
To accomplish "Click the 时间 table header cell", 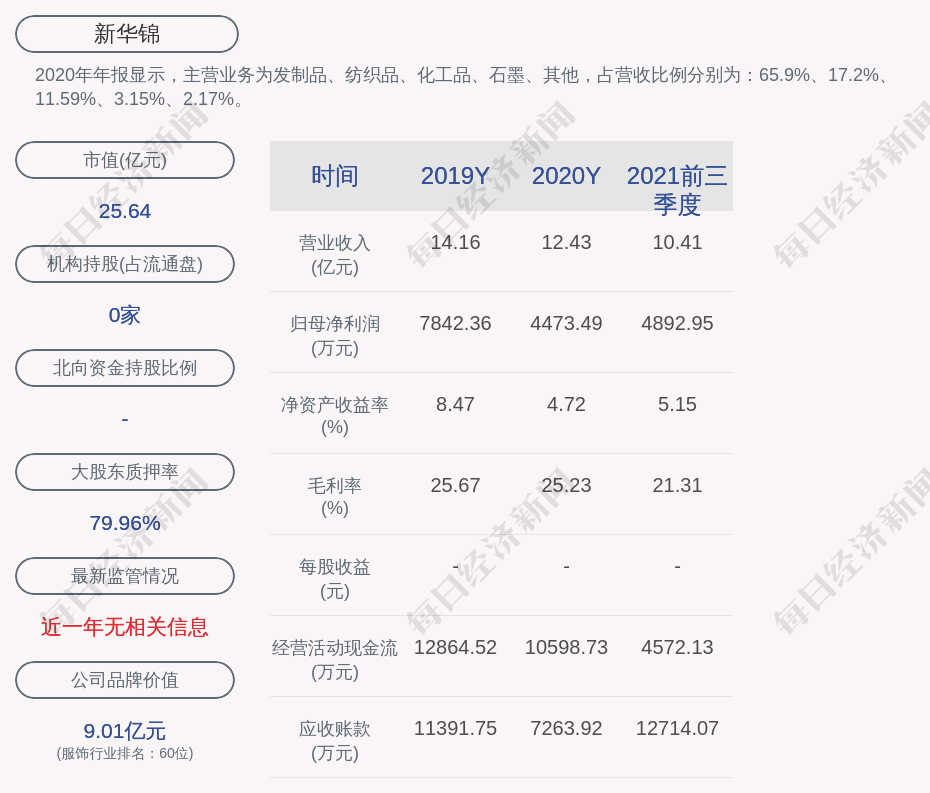I will pyautogui.click(x=334, y=176).
